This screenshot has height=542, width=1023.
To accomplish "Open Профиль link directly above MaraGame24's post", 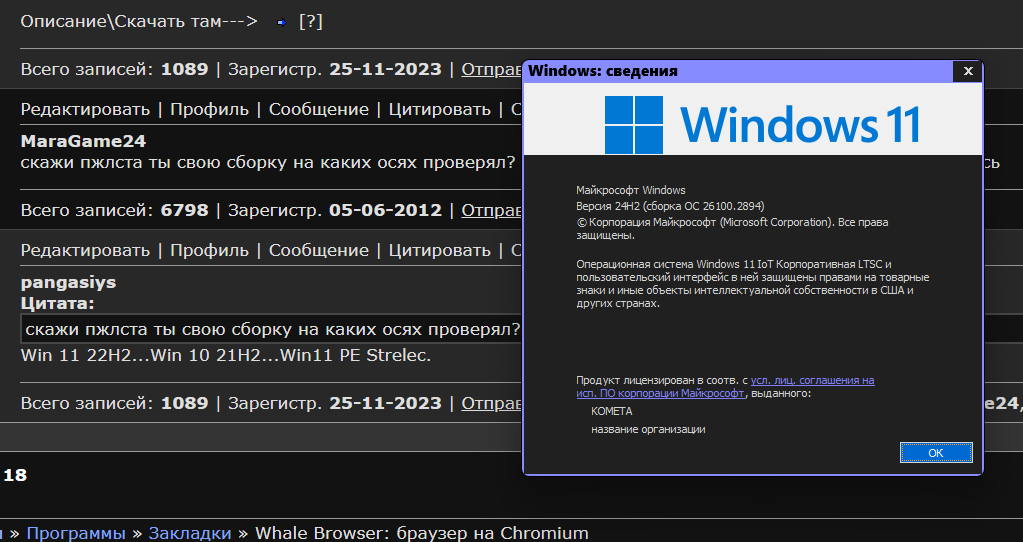I will (x=209, y=109).
